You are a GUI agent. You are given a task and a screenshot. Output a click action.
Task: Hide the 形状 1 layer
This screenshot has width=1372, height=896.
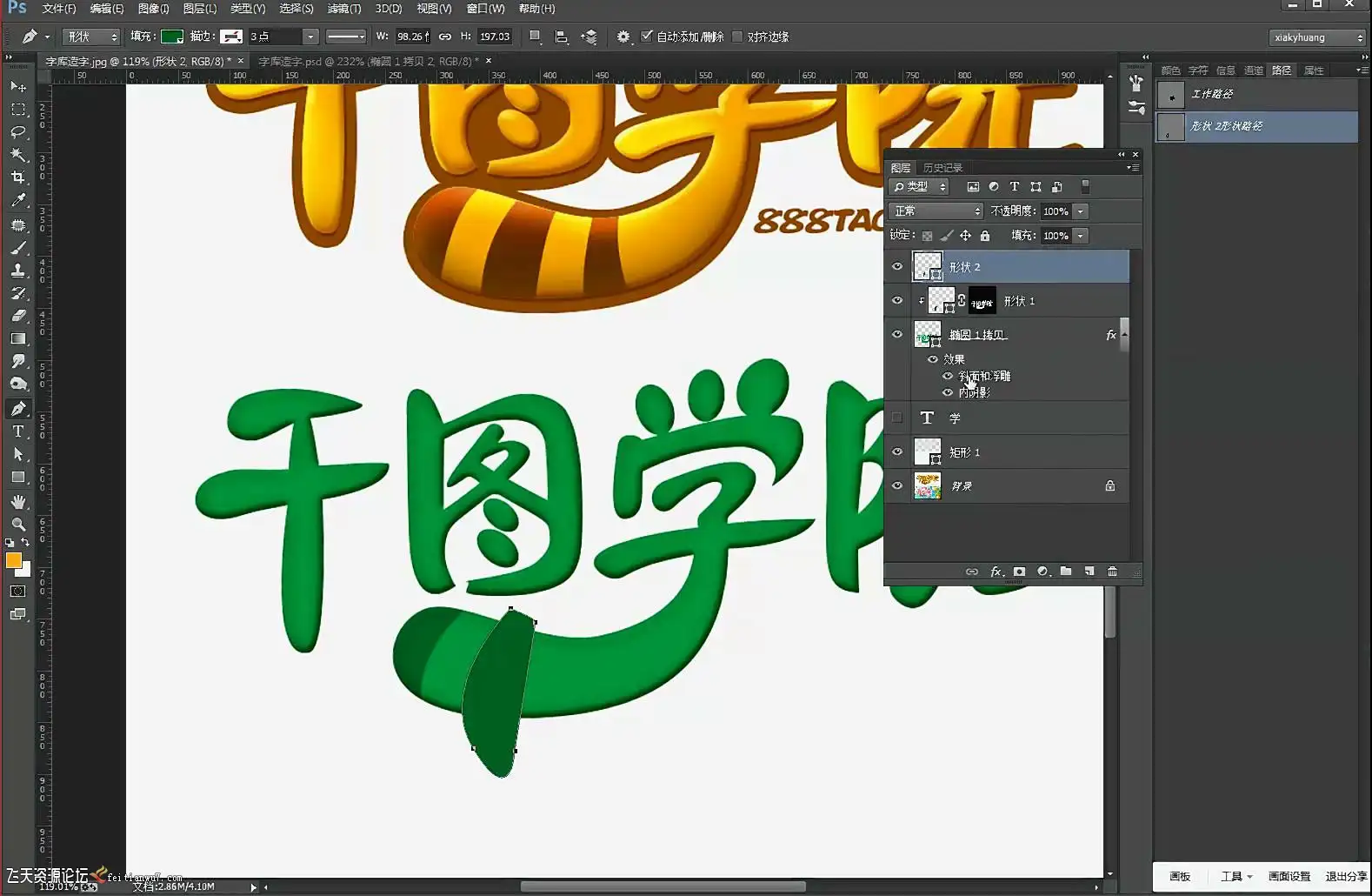[897, 301]
